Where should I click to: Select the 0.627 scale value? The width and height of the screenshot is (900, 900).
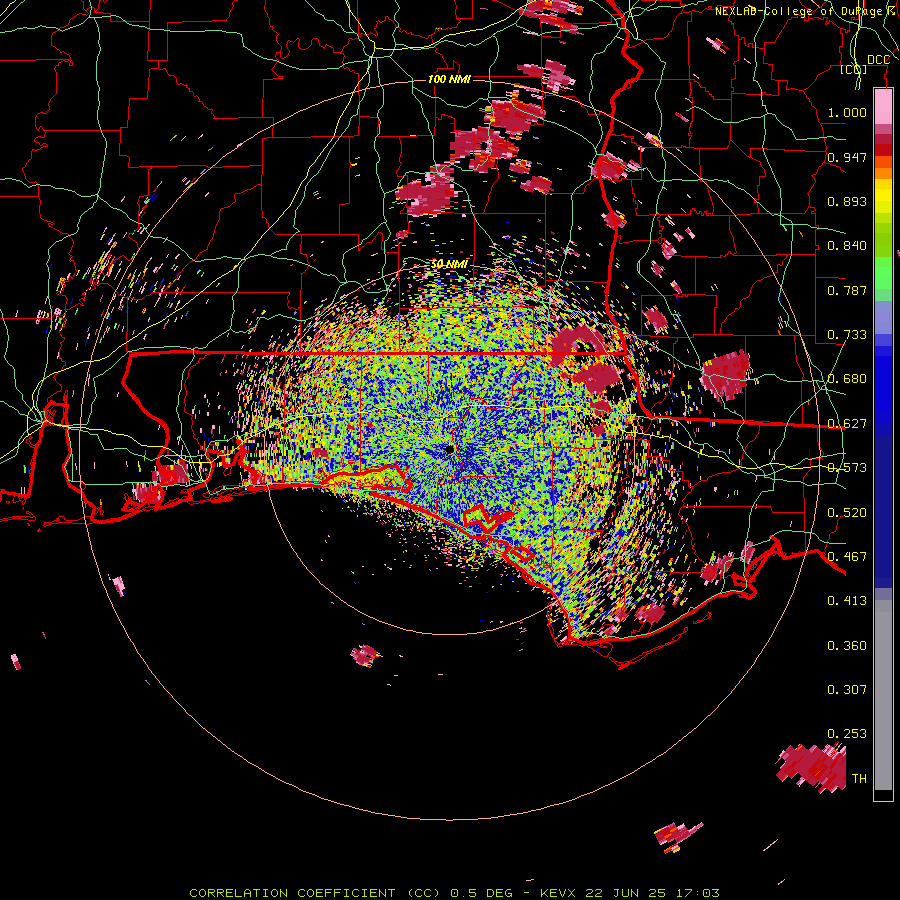847,424
